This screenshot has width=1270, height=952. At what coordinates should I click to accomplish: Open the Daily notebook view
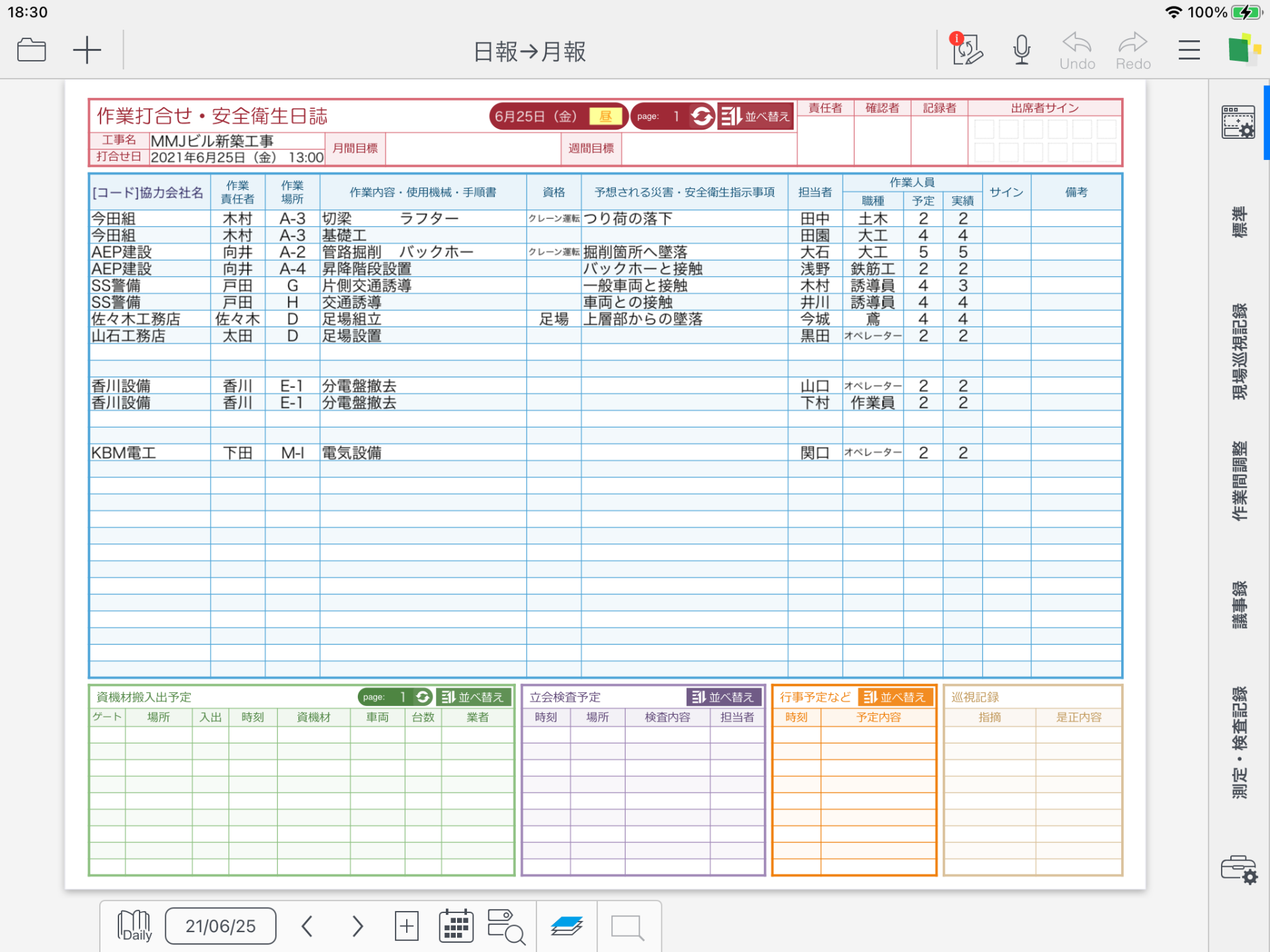point(133,926)
